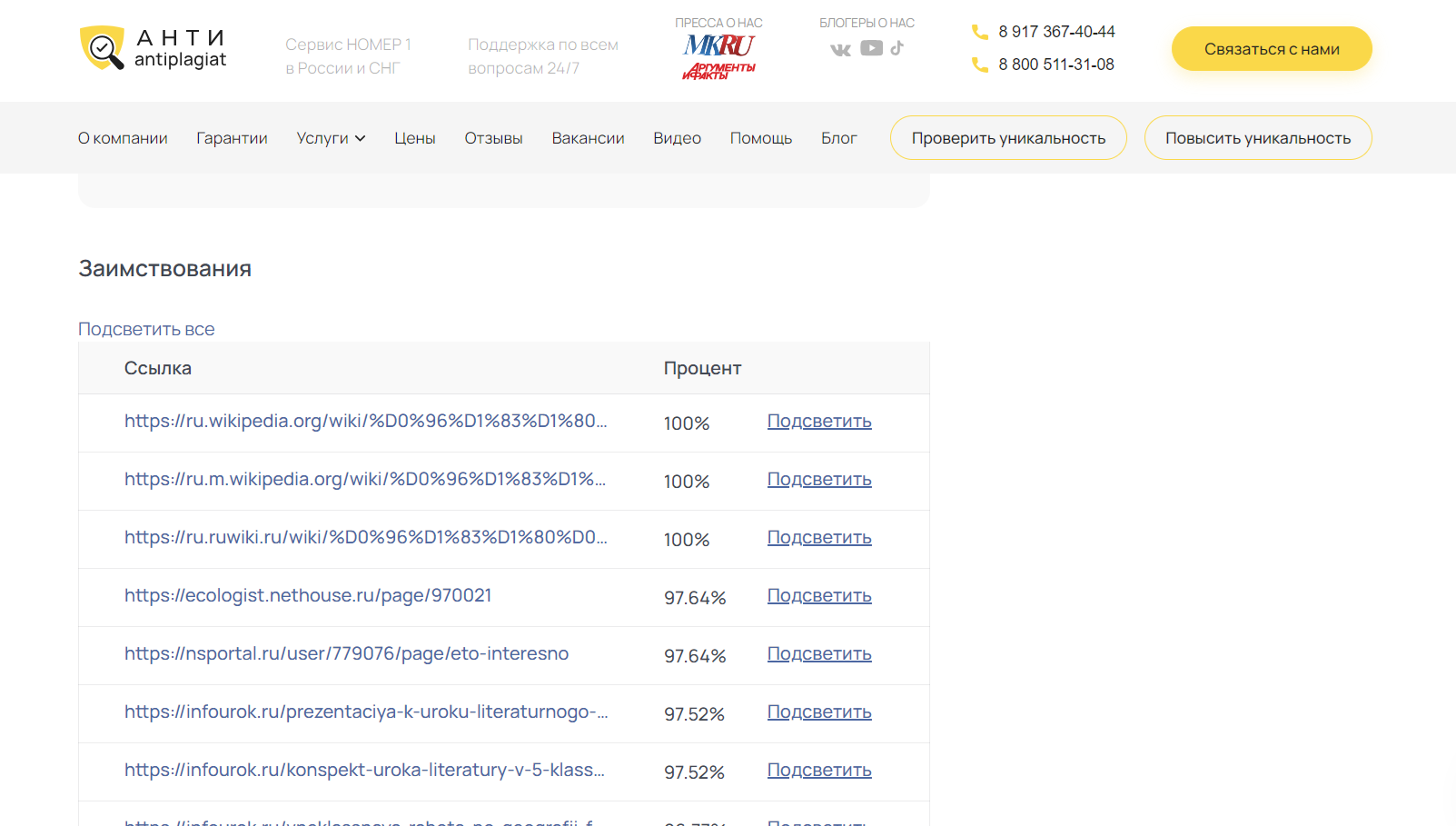Image resolution: width=1456 pixels, height=826 pixels.
Task: Select the Поддержка по всем вопросам 24/7 text
Action: pyautogui.click(x=543, y=56)
